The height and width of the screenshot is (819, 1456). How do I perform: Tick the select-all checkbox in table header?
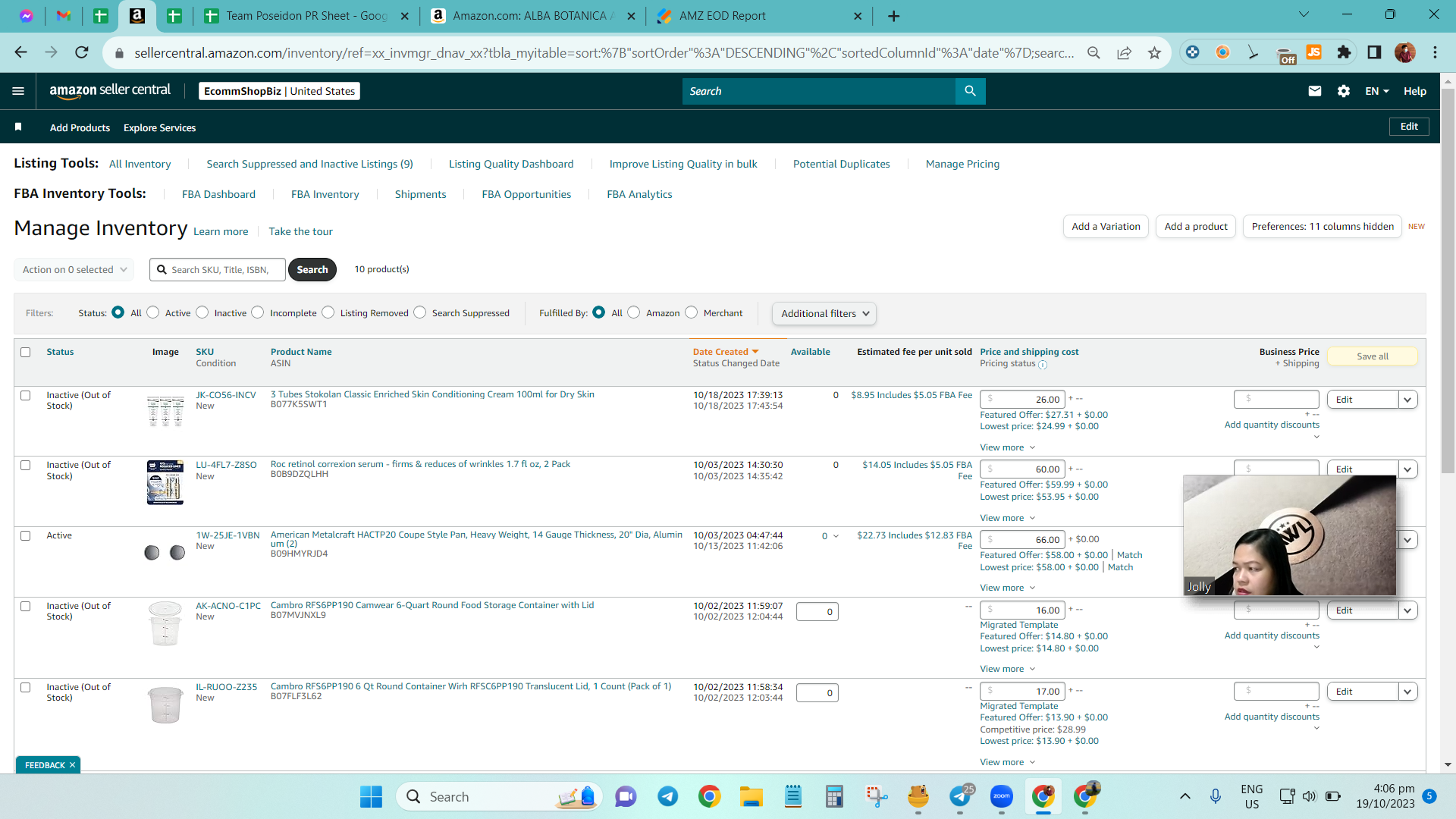click(26, 352)
